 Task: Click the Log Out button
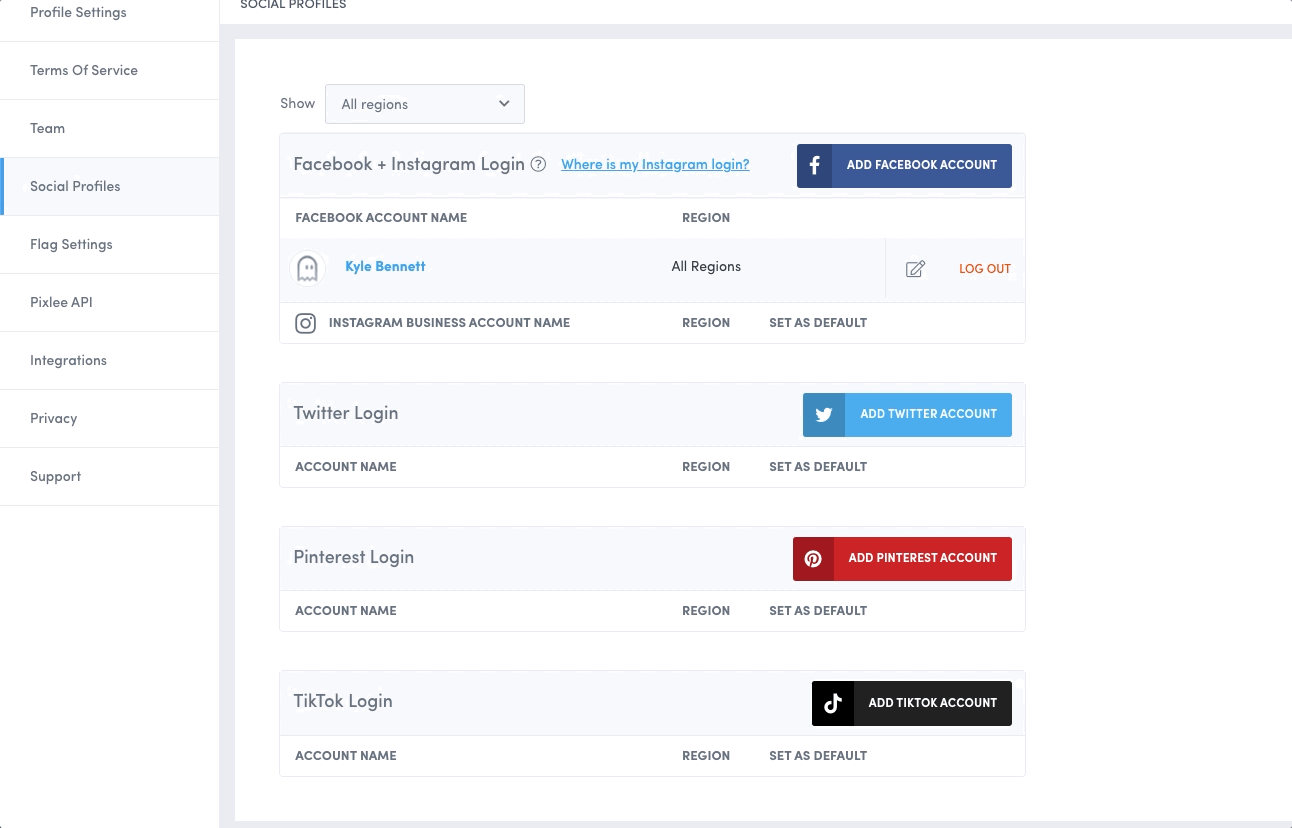coord(985,269)
